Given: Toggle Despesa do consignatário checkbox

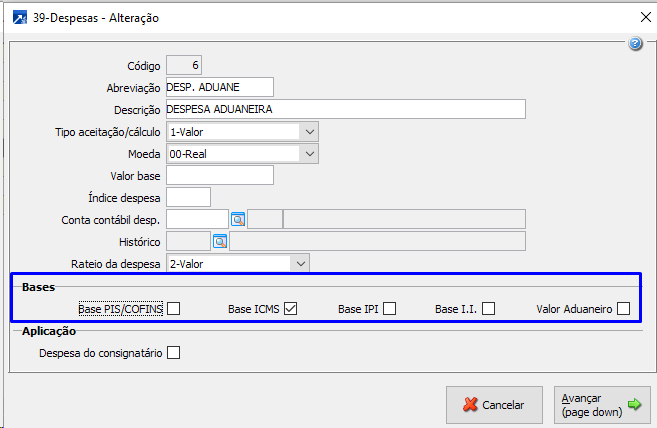Looking at the screenshot, I should click(x=173, y=353).
